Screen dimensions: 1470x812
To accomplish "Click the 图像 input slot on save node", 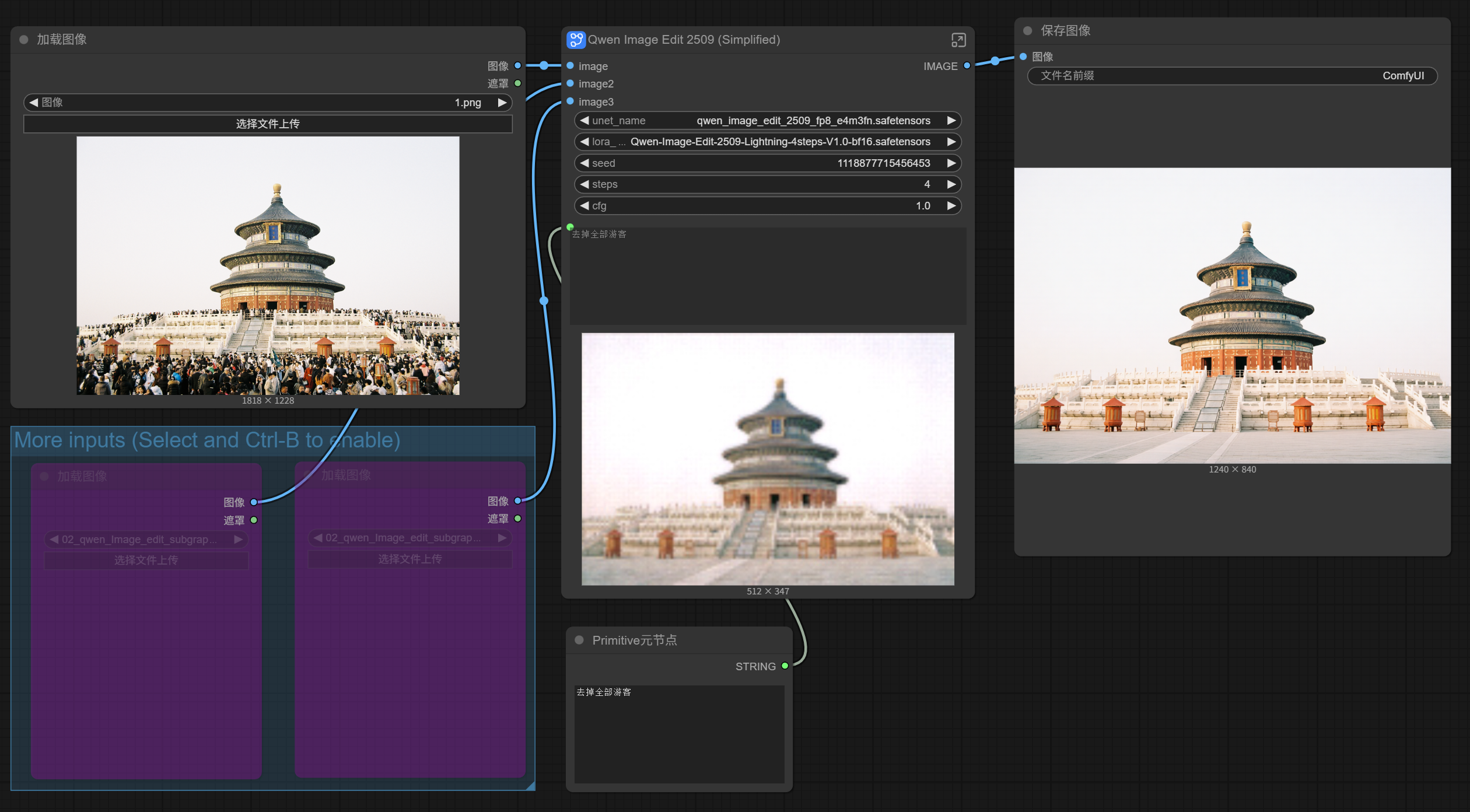I will [1023, 57].
